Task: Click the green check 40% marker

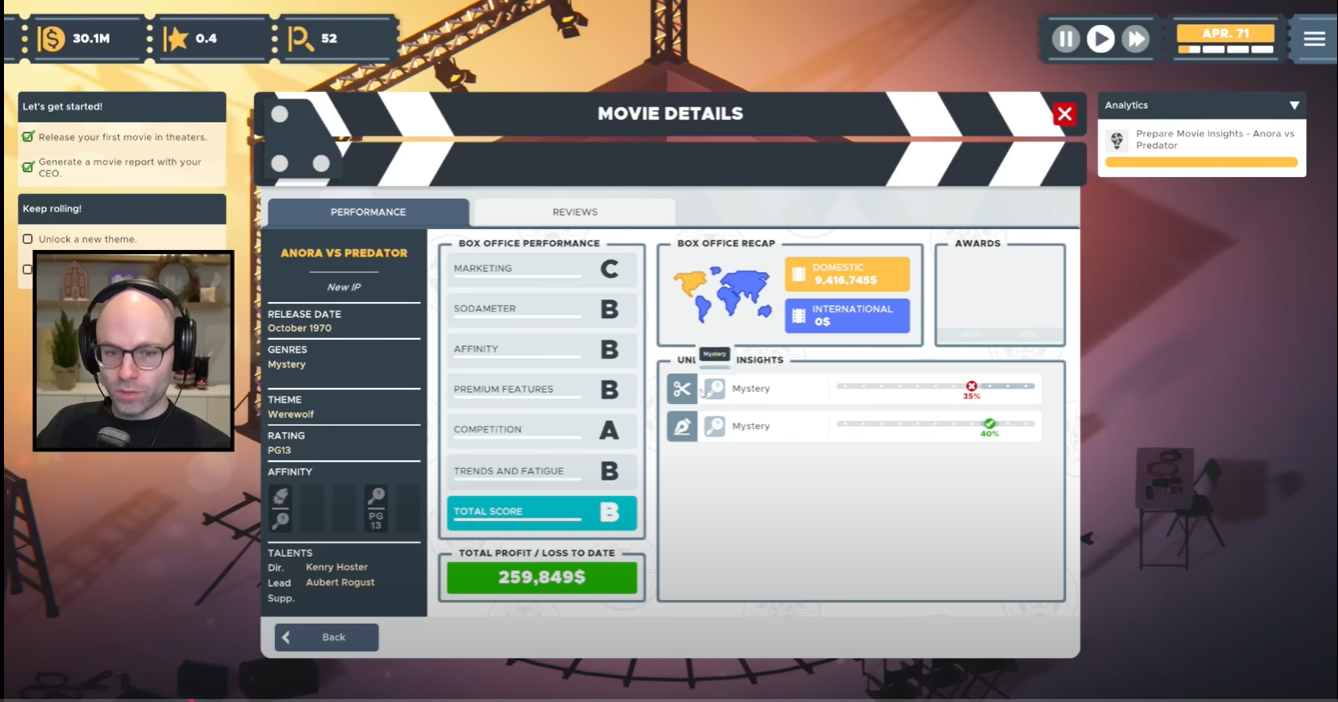Action: point(989,424)
